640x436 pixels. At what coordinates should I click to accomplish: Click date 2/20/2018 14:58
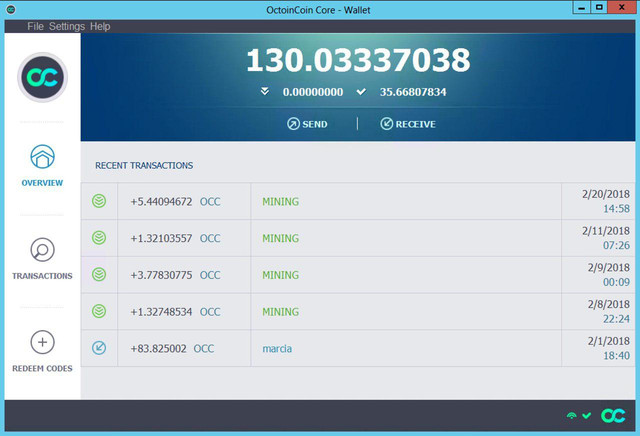[606, 201]
